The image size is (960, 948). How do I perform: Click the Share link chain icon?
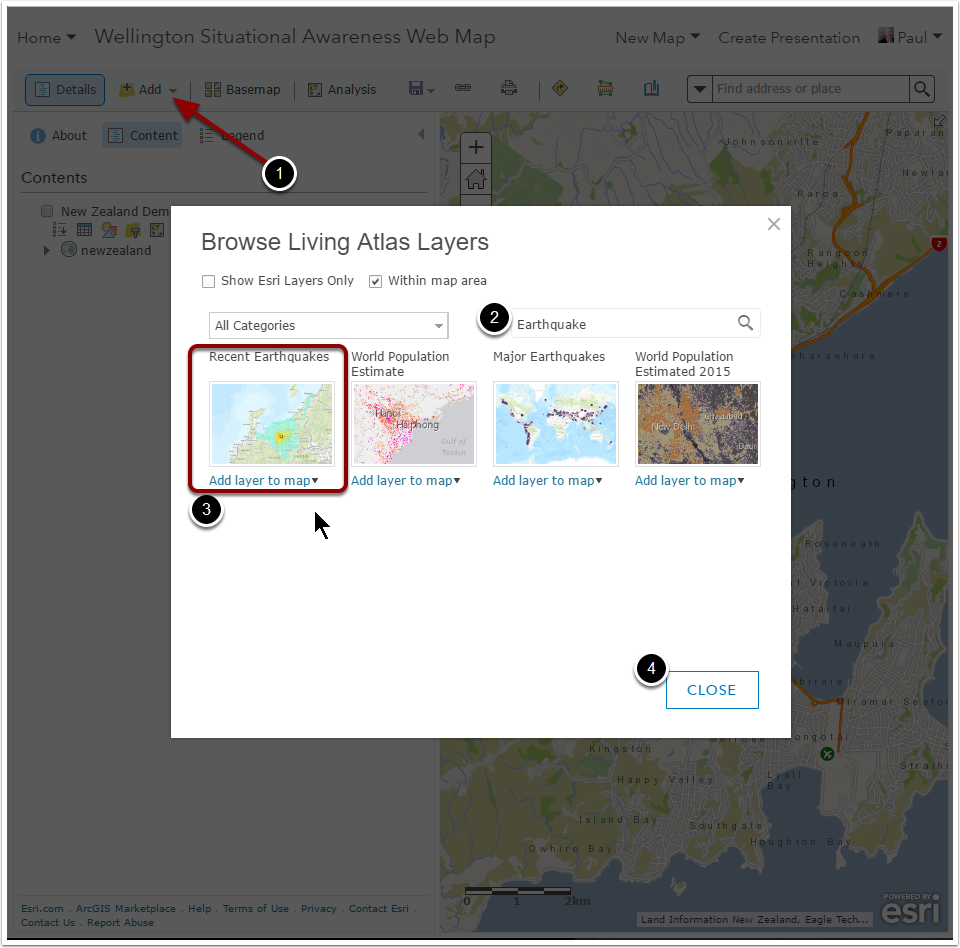[463, 88]
